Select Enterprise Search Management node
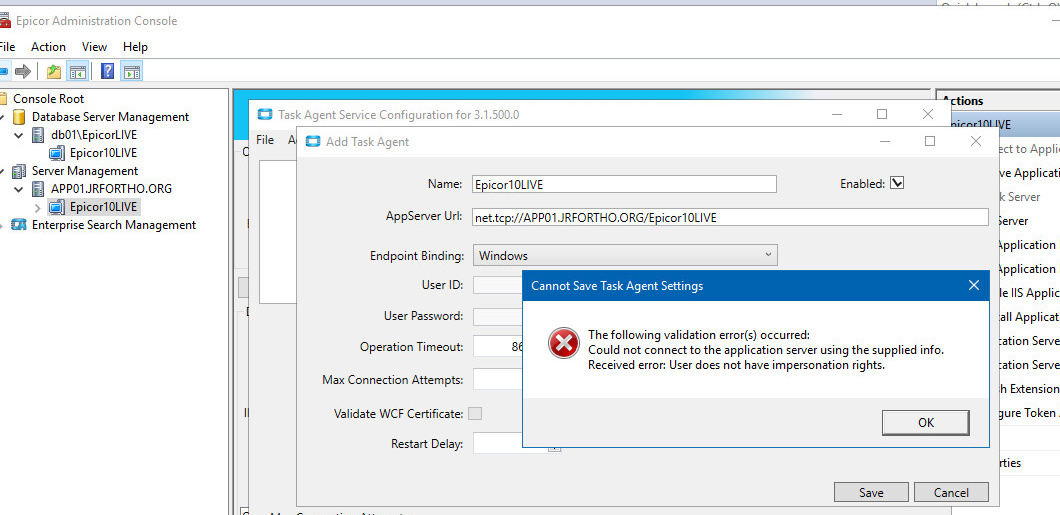This screenshot has width=1060, height=515. (x=114, y=225)
